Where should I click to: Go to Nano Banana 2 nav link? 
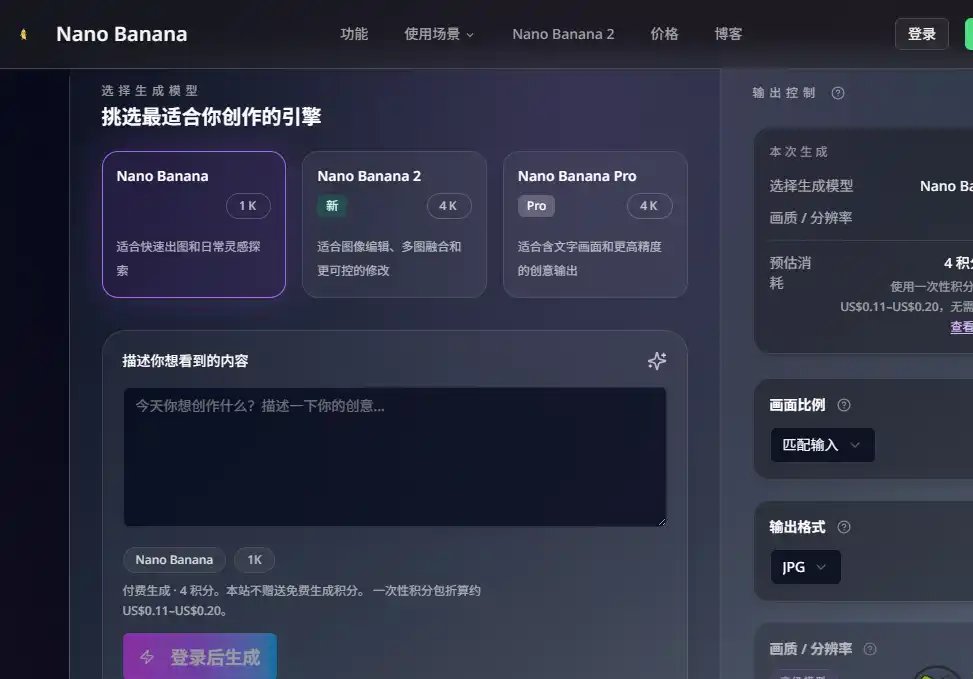coord(563,34)
